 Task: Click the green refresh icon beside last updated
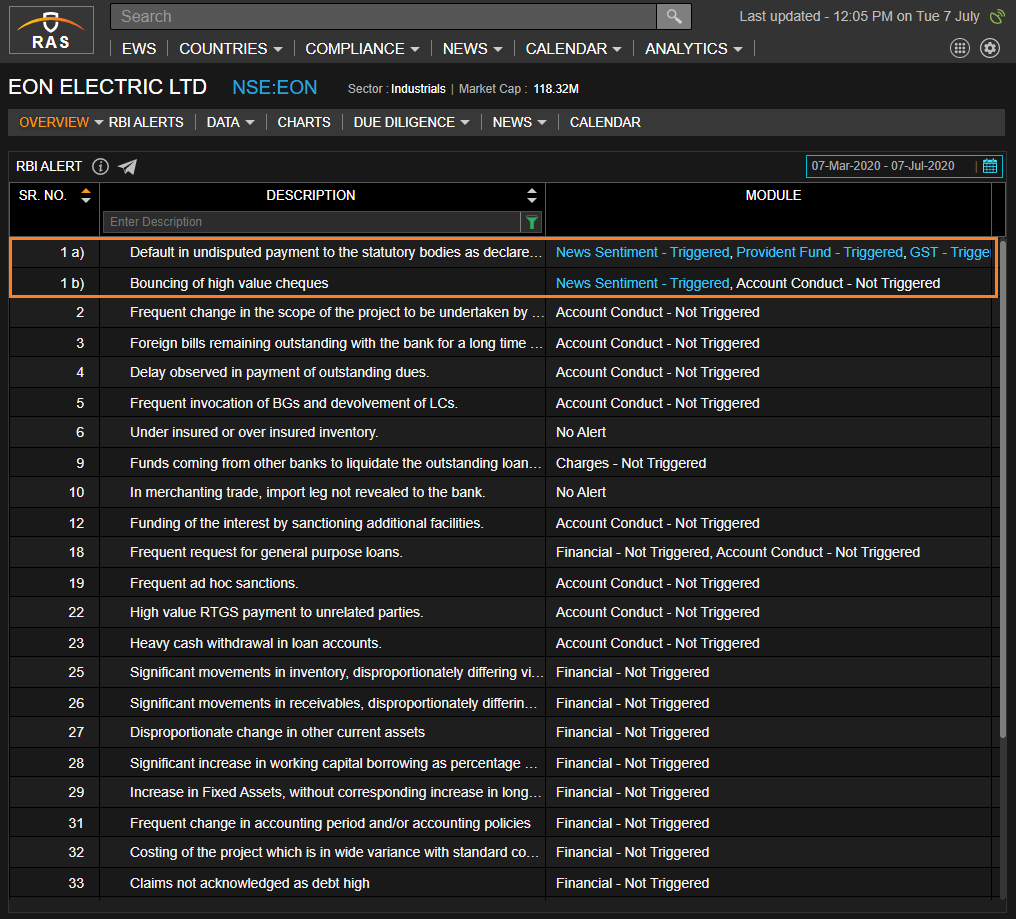(996, 16)
